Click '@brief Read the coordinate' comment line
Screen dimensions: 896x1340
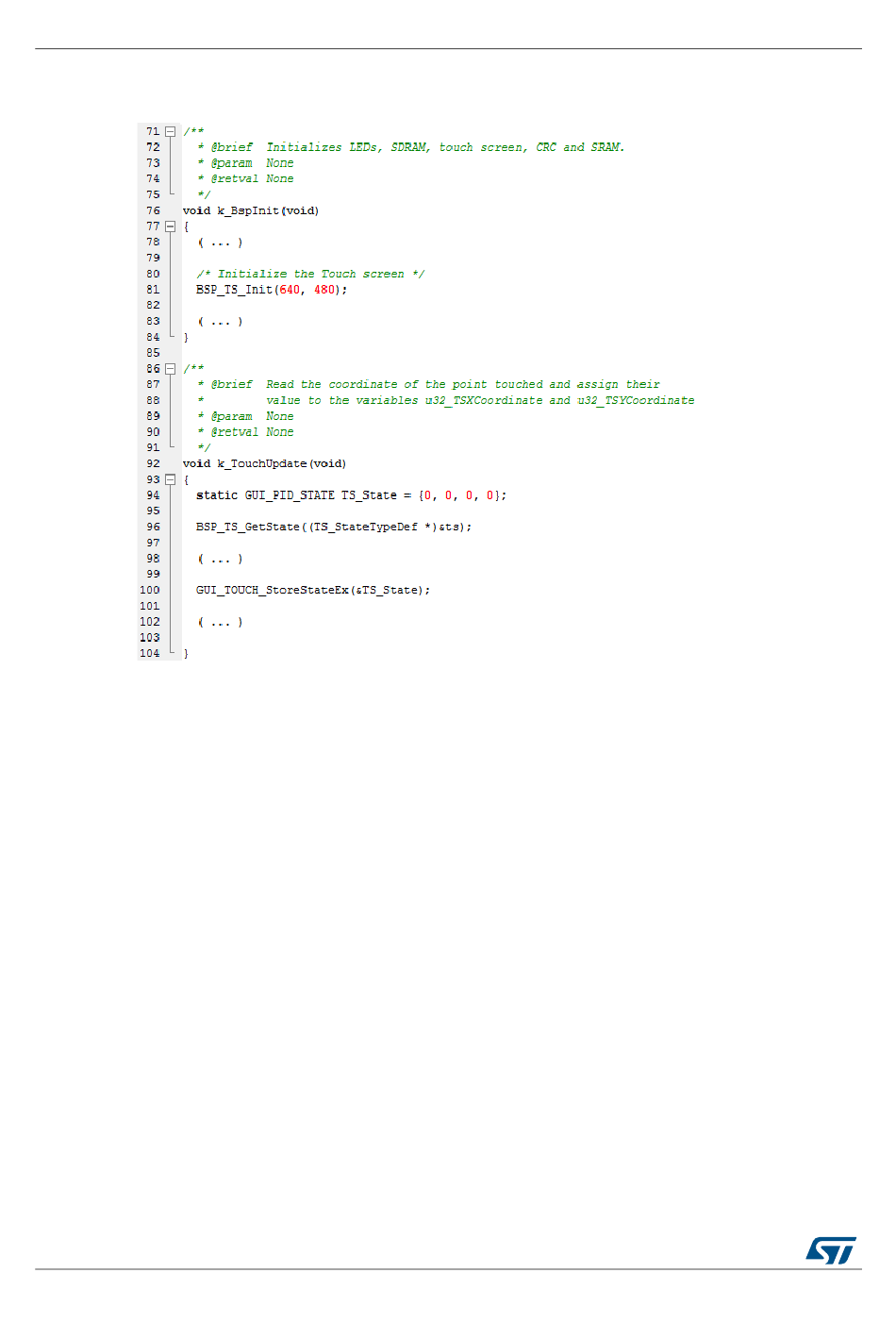tap(428, 384)
